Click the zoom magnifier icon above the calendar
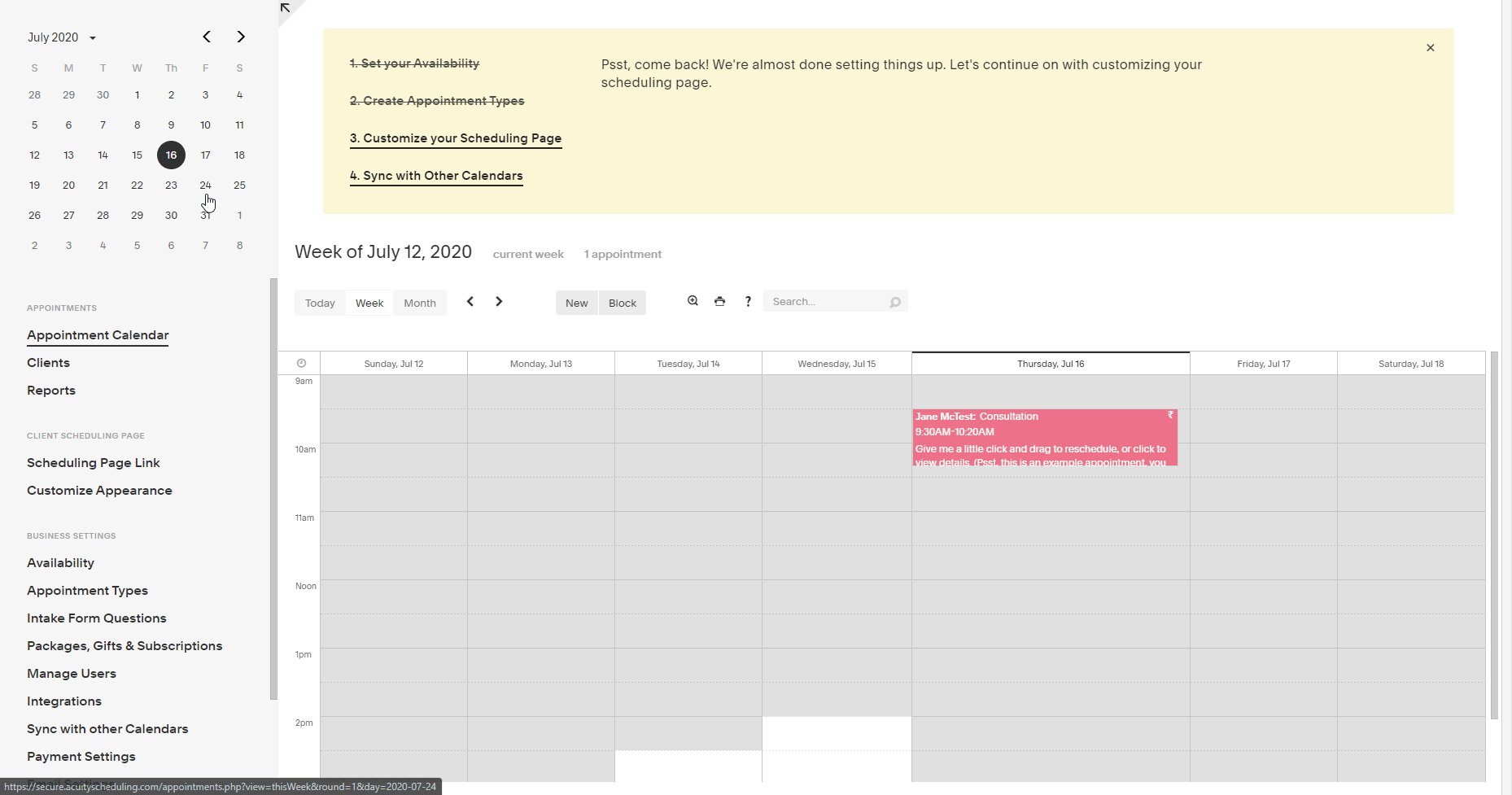 point(693,301)
